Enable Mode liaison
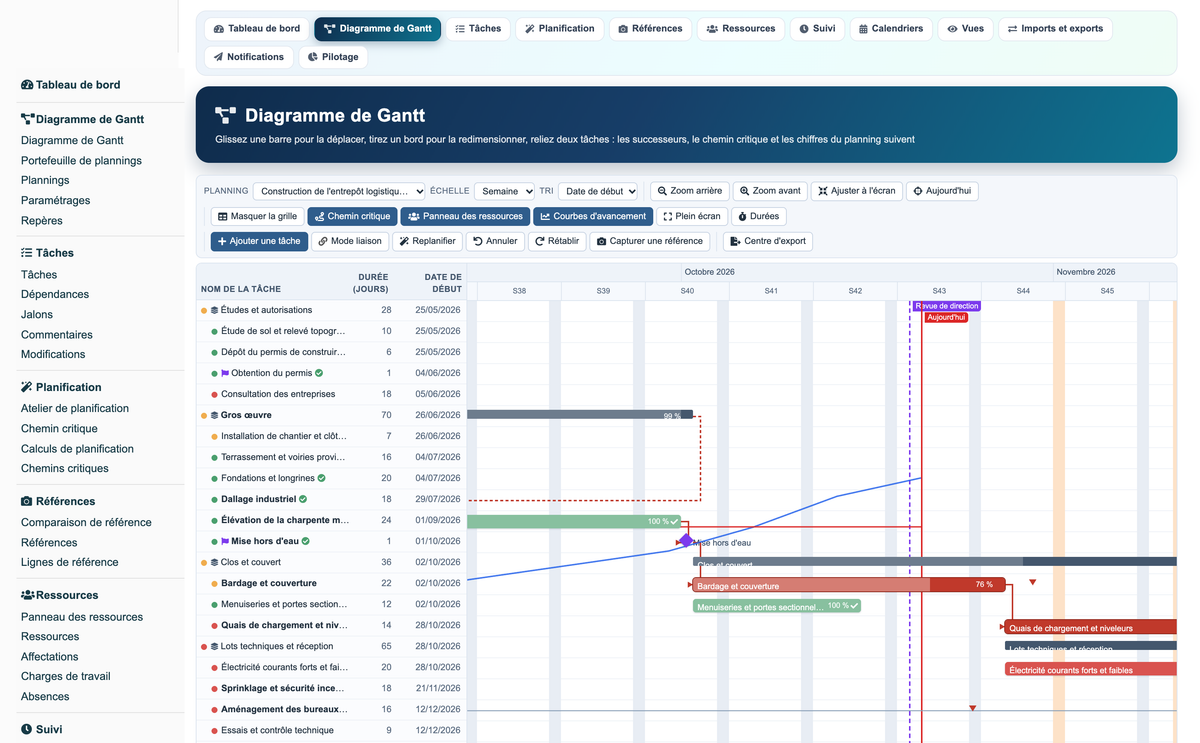The height and width of the screenshot is (743, 1200). pyautogui.click(x=349, y=241)
